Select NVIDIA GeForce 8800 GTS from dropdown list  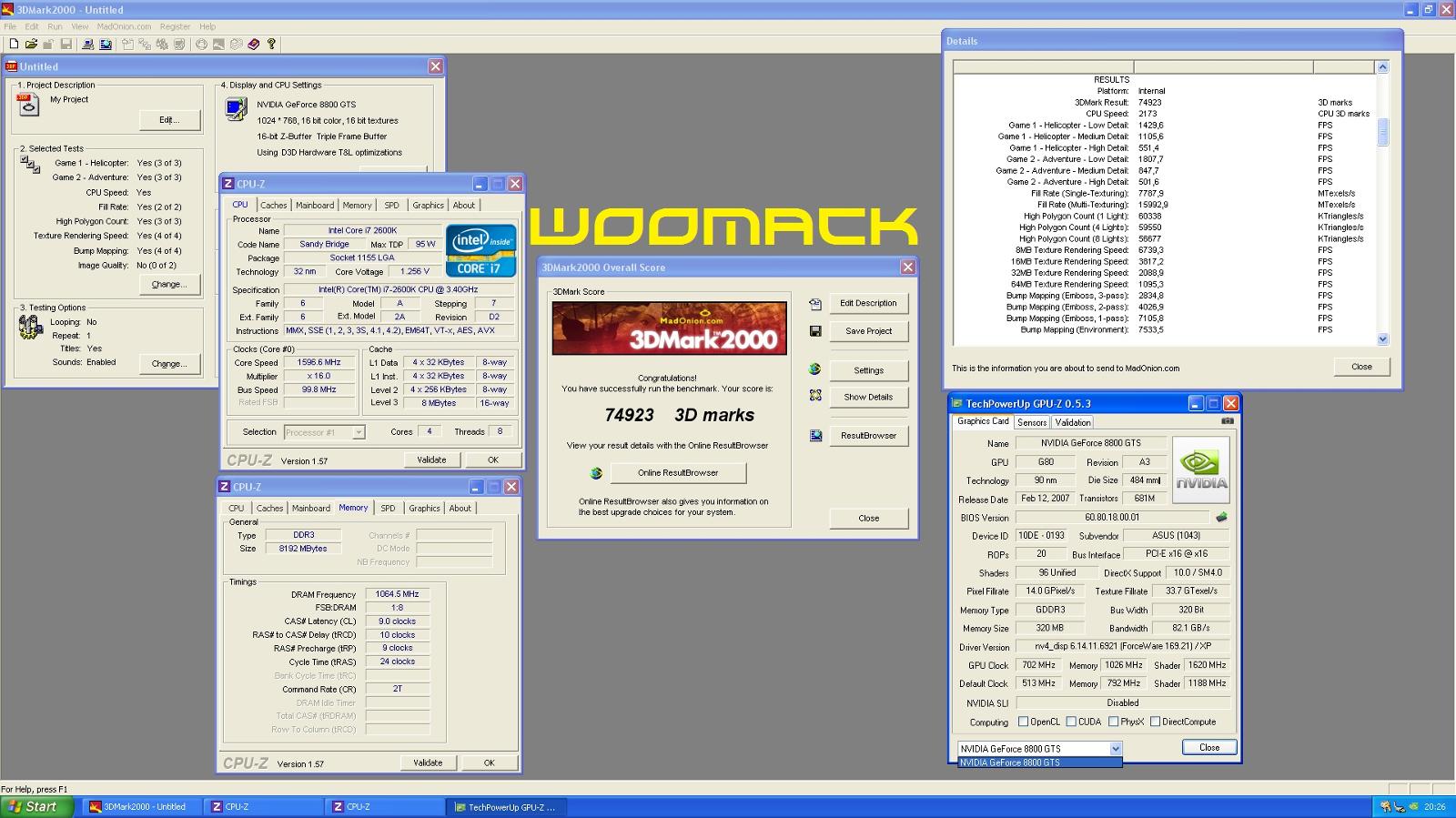(x=1039, y=762)
